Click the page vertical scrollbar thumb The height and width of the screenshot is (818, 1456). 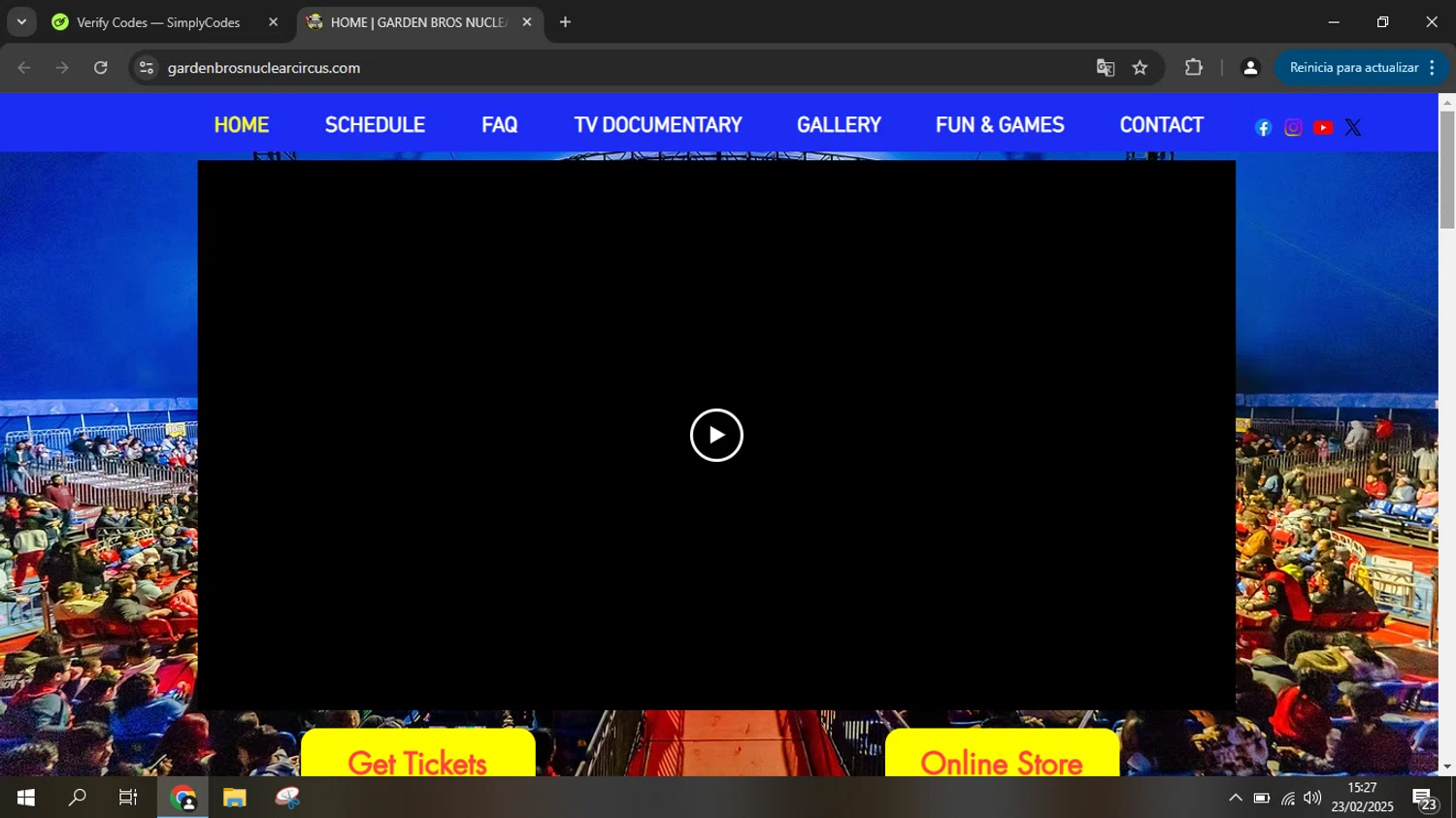tap(1447, 170)
